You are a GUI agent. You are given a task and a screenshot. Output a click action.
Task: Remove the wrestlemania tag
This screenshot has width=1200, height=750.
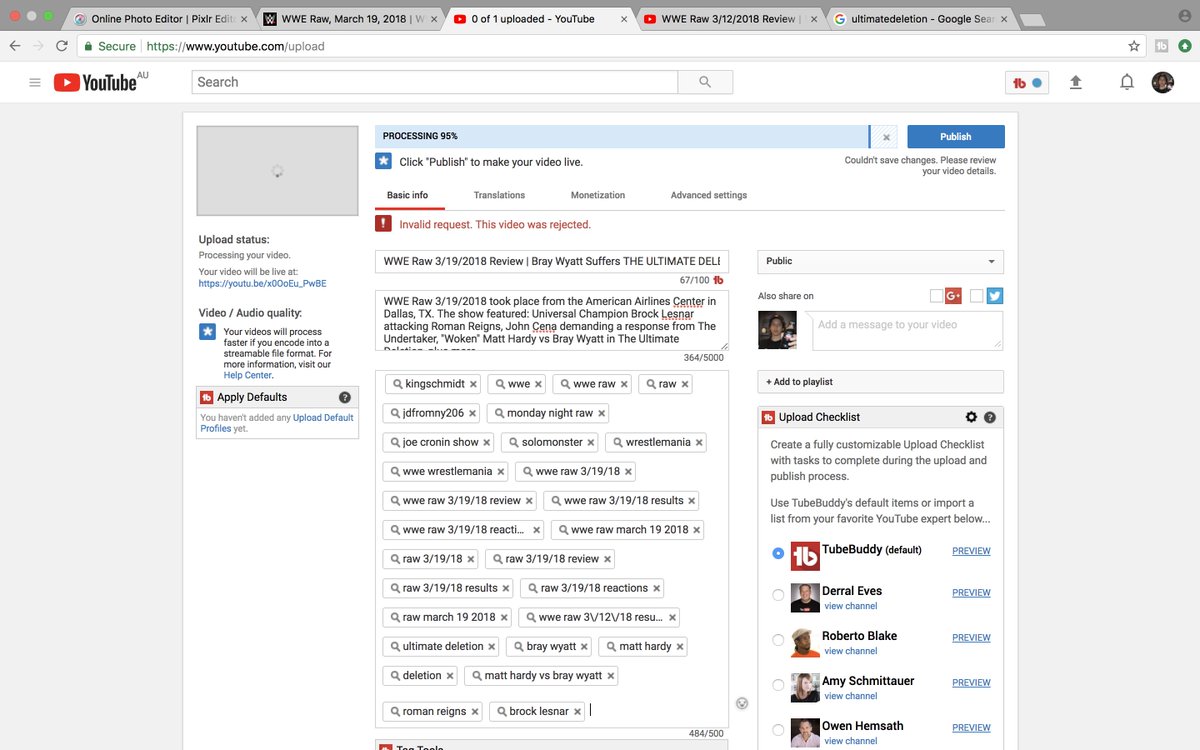click(699, 442)
